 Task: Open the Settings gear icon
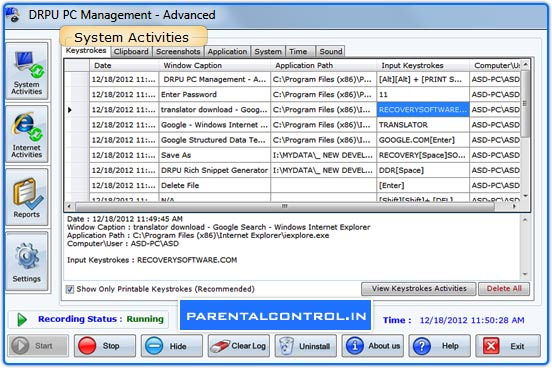tap(27, 261)
